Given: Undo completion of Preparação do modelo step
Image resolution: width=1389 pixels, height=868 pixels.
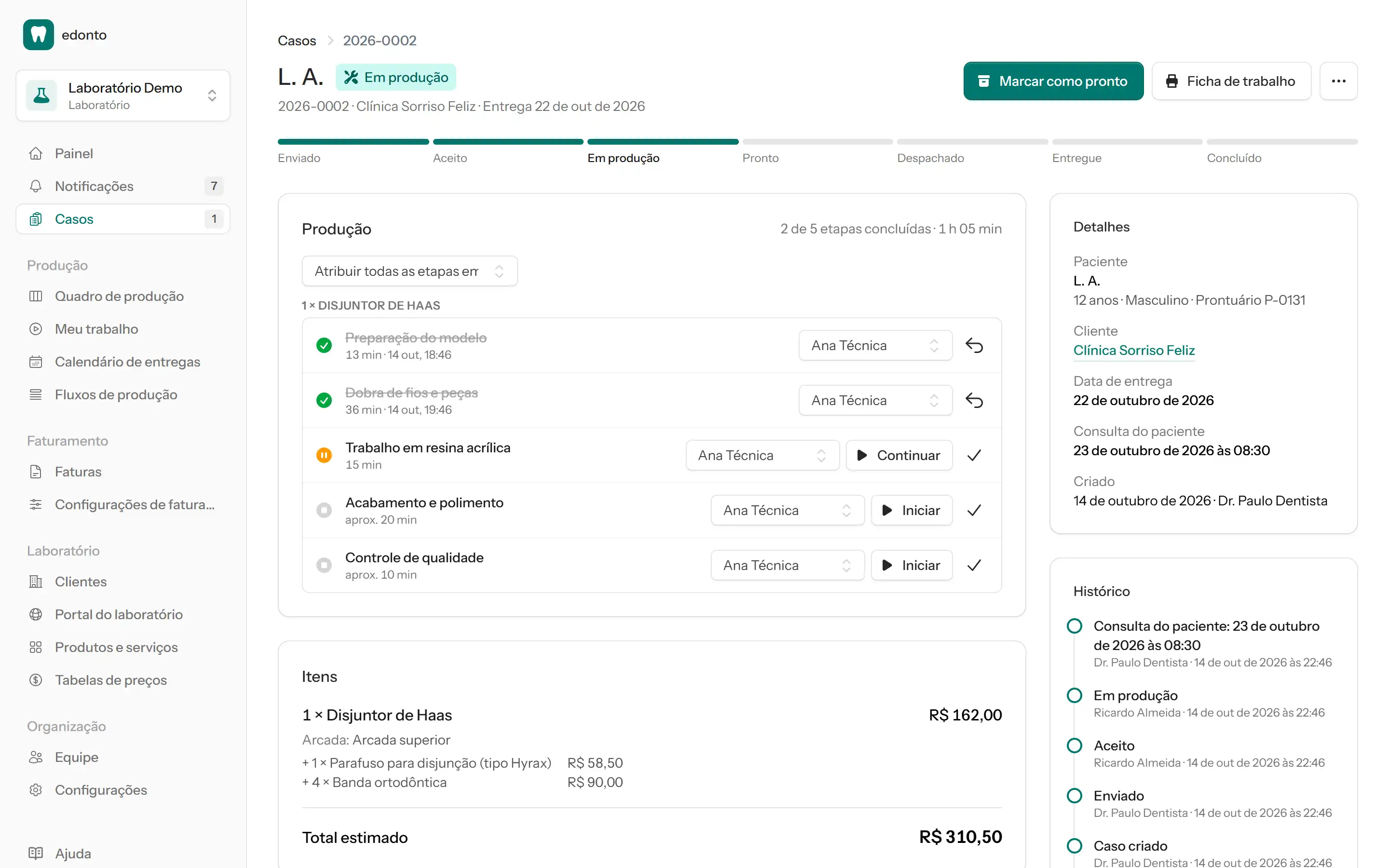Looking at the screenshot, I should click(974, 346).
